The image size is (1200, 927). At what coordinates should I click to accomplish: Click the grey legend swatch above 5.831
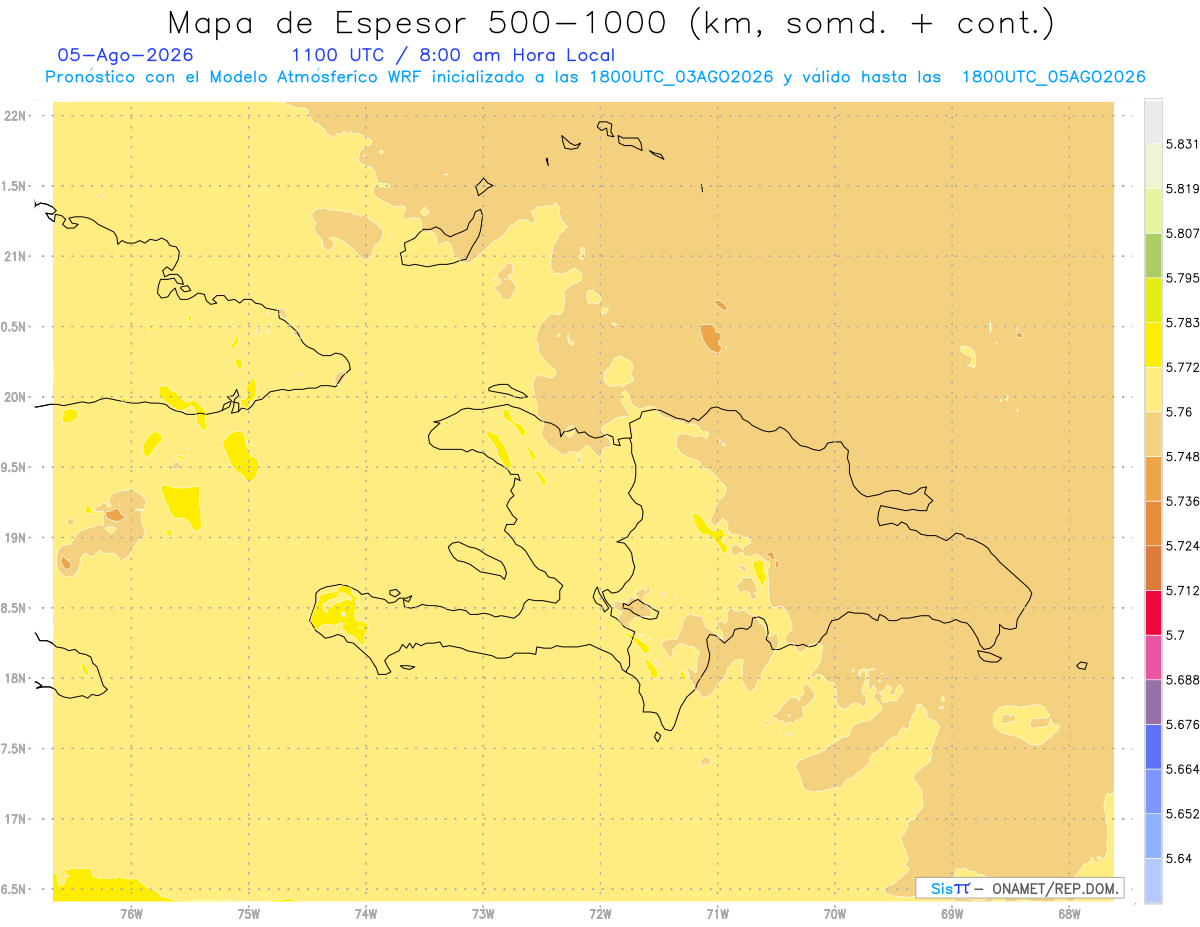click(x=1153, y=121)
